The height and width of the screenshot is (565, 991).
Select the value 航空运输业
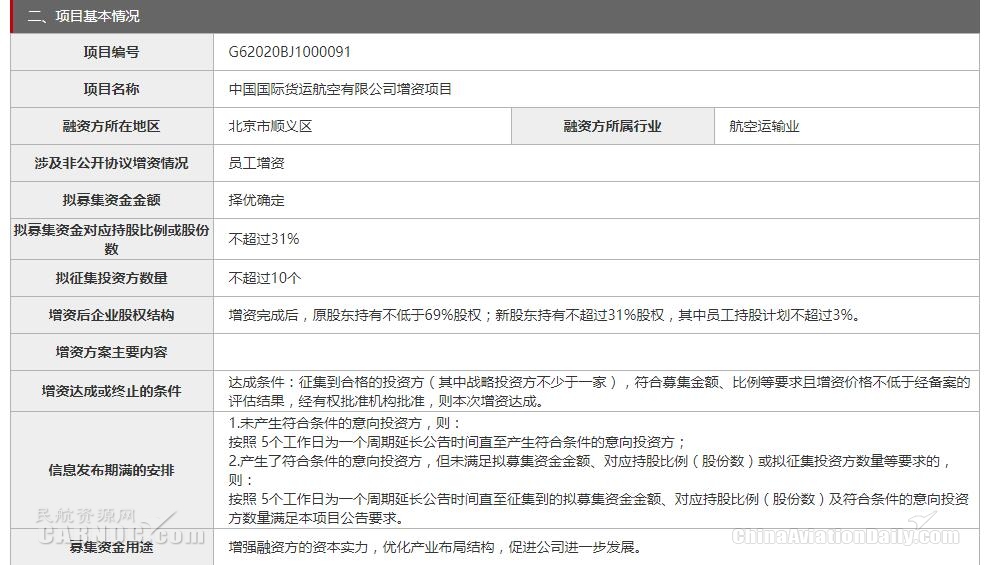(x=764, y=126)
